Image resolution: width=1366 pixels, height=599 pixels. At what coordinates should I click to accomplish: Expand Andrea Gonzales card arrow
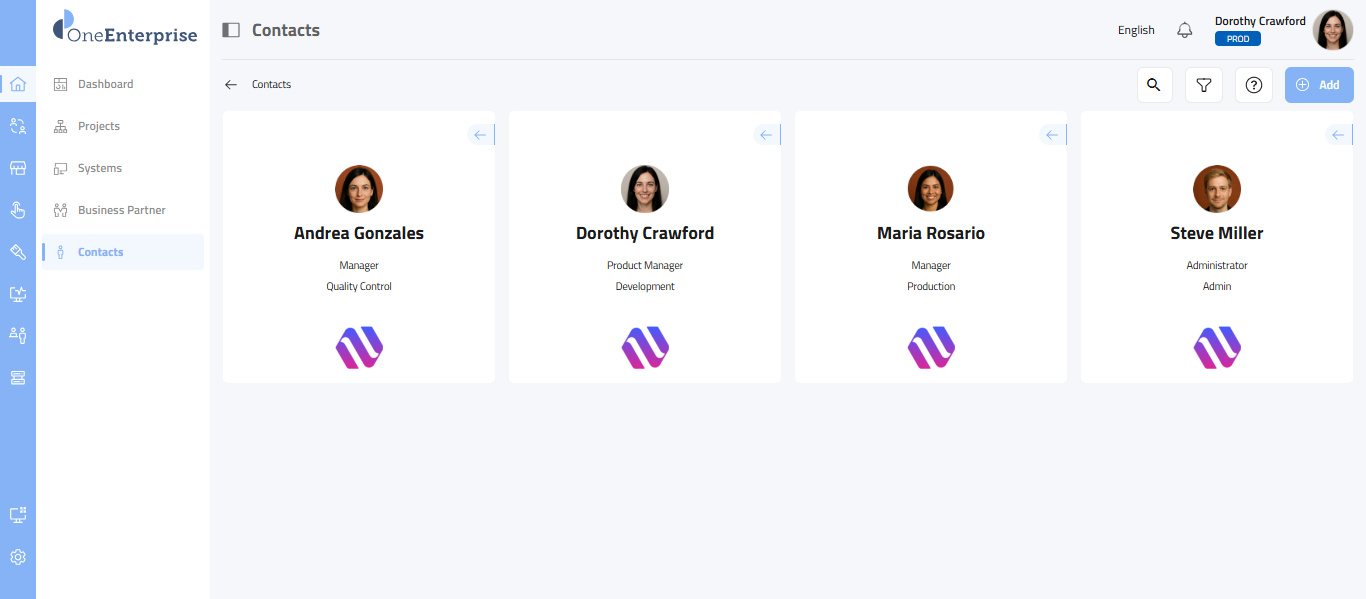tap(480, 135)
